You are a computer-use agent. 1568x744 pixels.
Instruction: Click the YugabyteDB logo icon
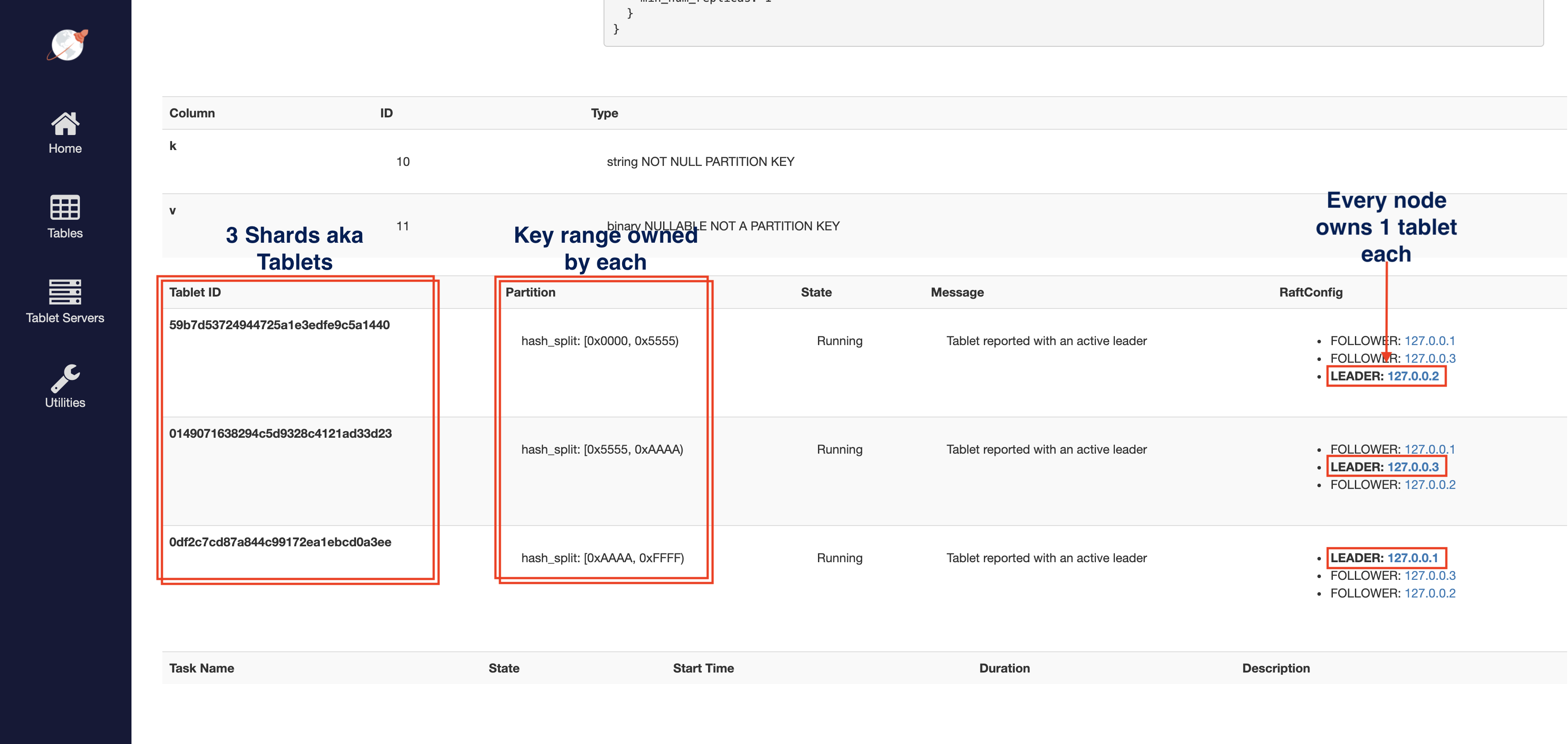[x=67, y=45]
